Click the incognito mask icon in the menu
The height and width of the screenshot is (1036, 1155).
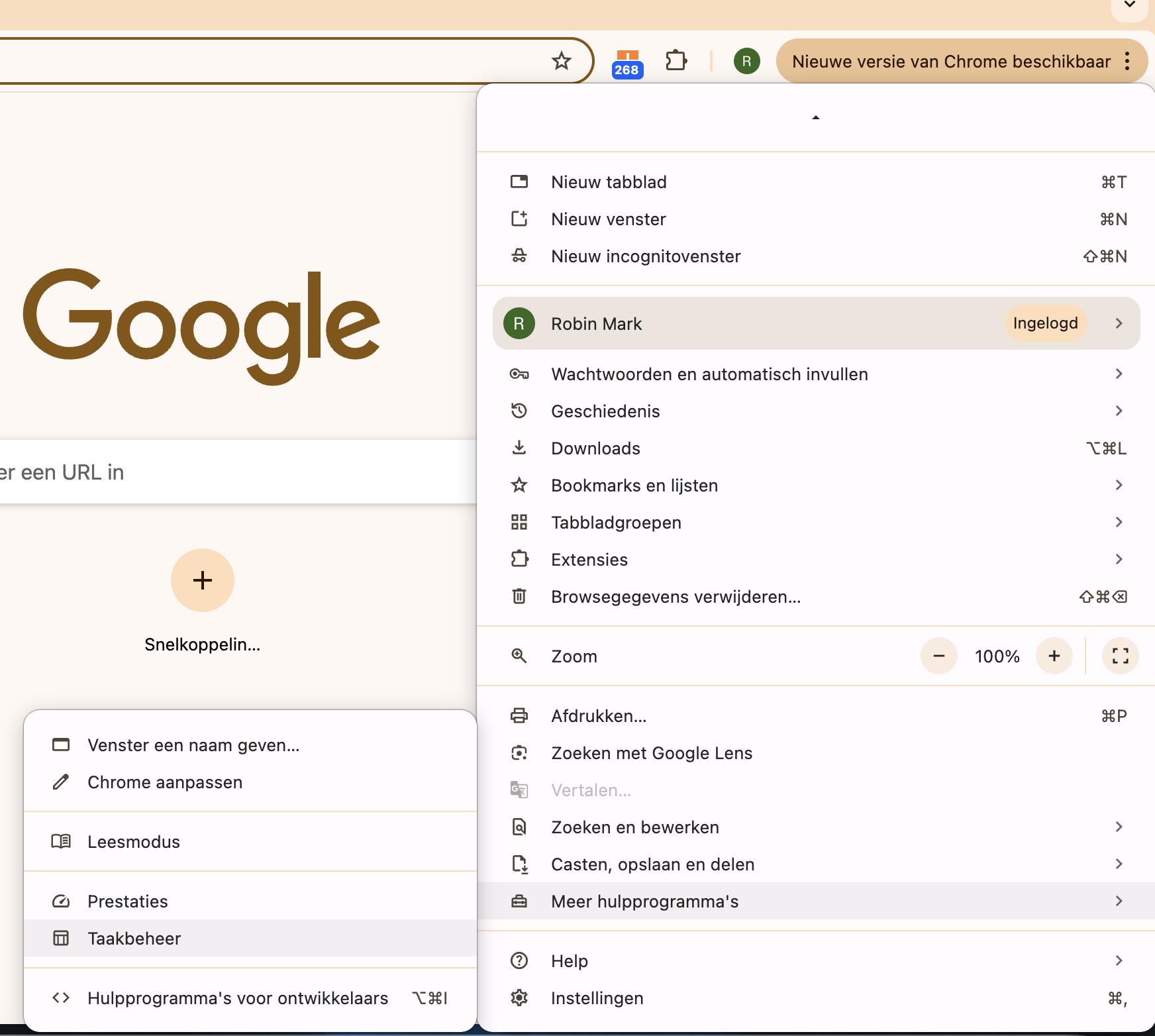pyautogui.click(x=520, y=256)
